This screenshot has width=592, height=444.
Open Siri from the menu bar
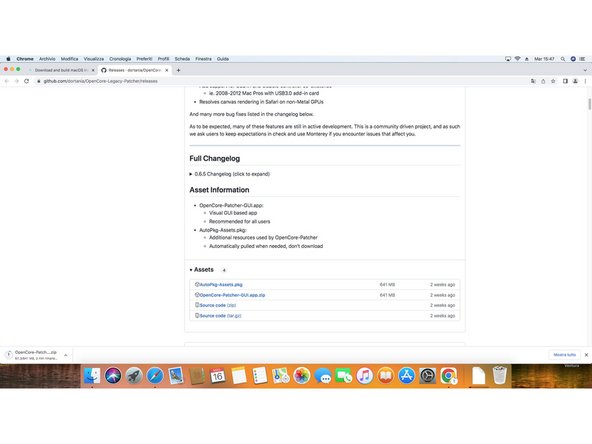coord(573,59)
